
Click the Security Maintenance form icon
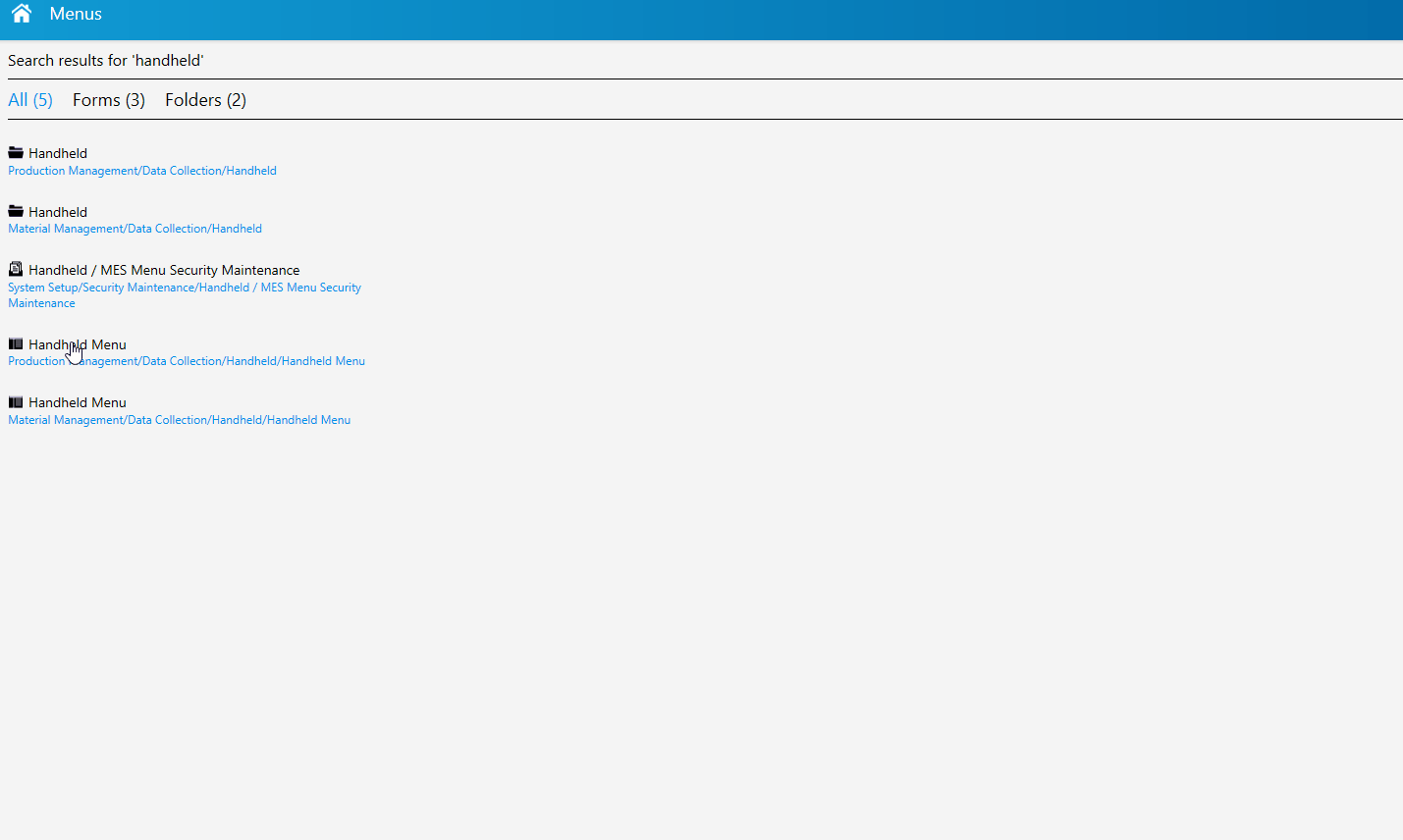pos(16,269)
